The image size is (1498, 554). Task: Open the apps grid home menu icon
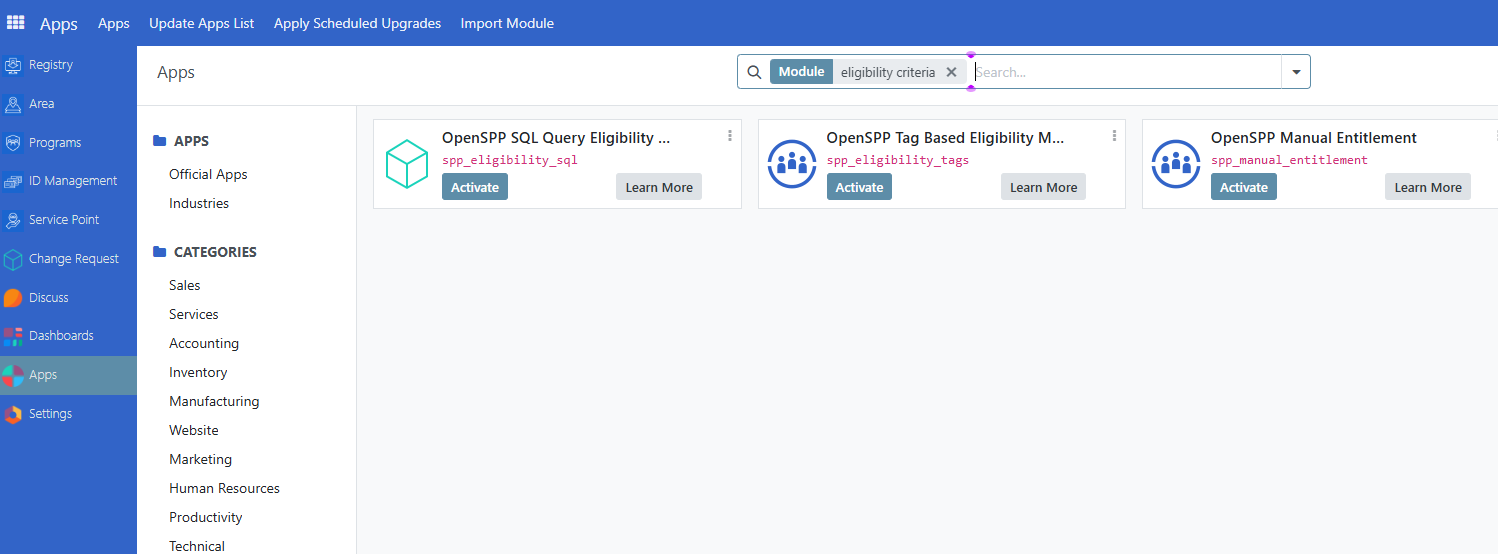tap(16, 22)
